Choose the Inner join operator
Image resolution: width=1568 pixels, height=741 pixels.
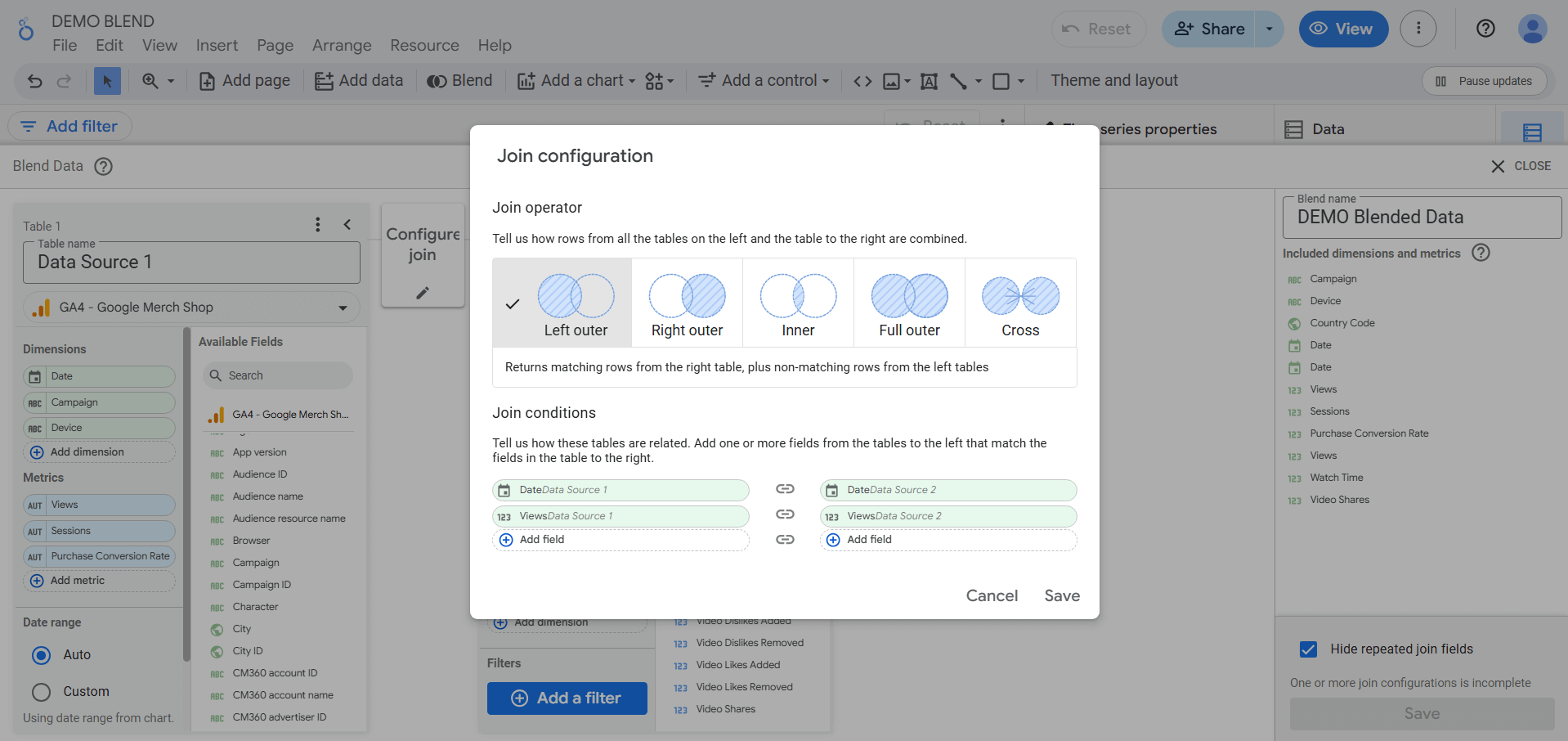[798, 304]
